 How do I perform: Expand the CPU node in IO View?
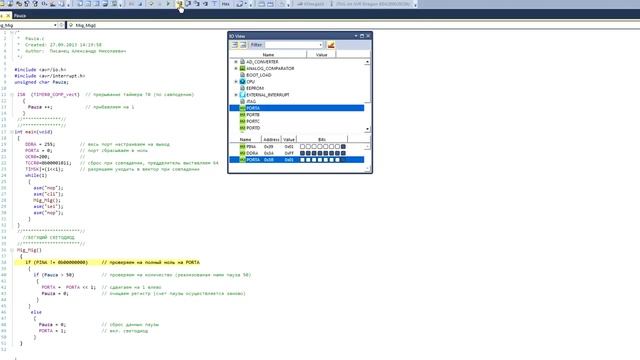[236, 82]
